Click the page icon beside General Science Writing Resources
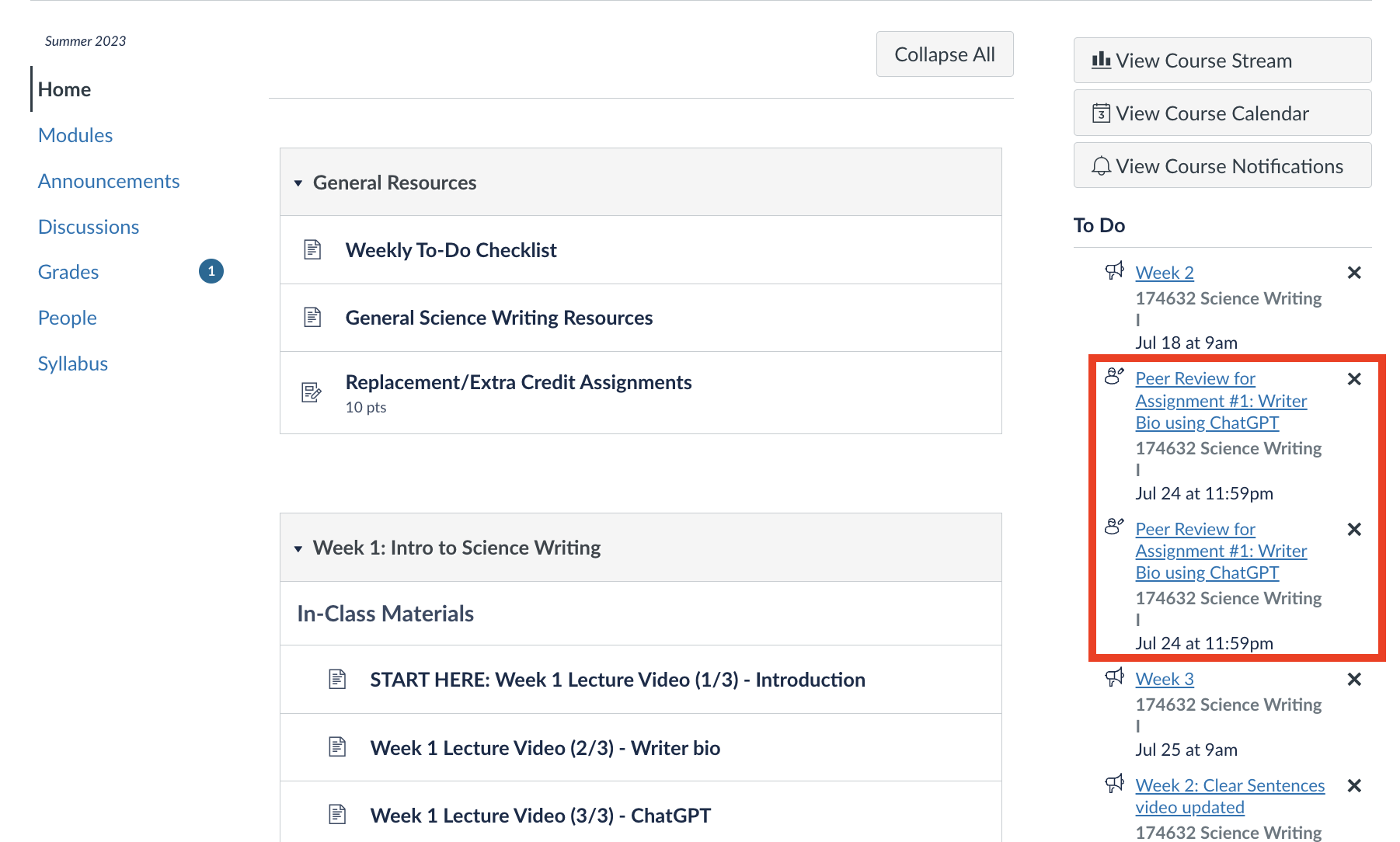 [x=312, y=317]
